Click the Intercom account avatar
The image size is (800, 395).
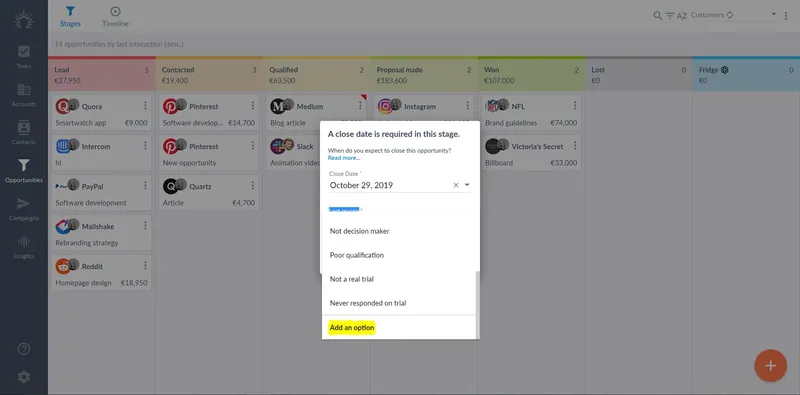tap(63, 146)
